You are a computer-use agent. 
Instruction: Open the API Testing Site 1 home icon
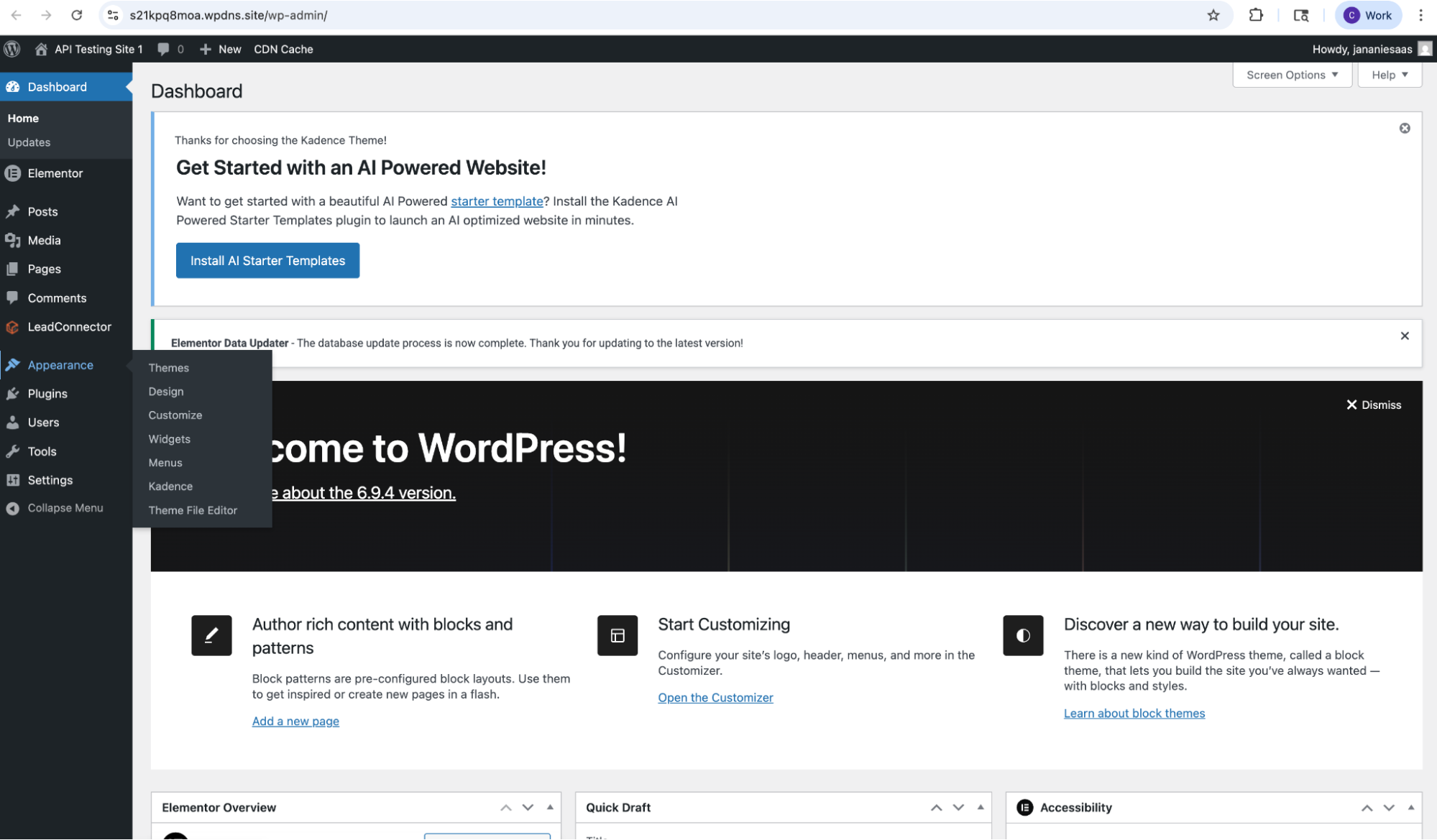(x=41, y=49)
